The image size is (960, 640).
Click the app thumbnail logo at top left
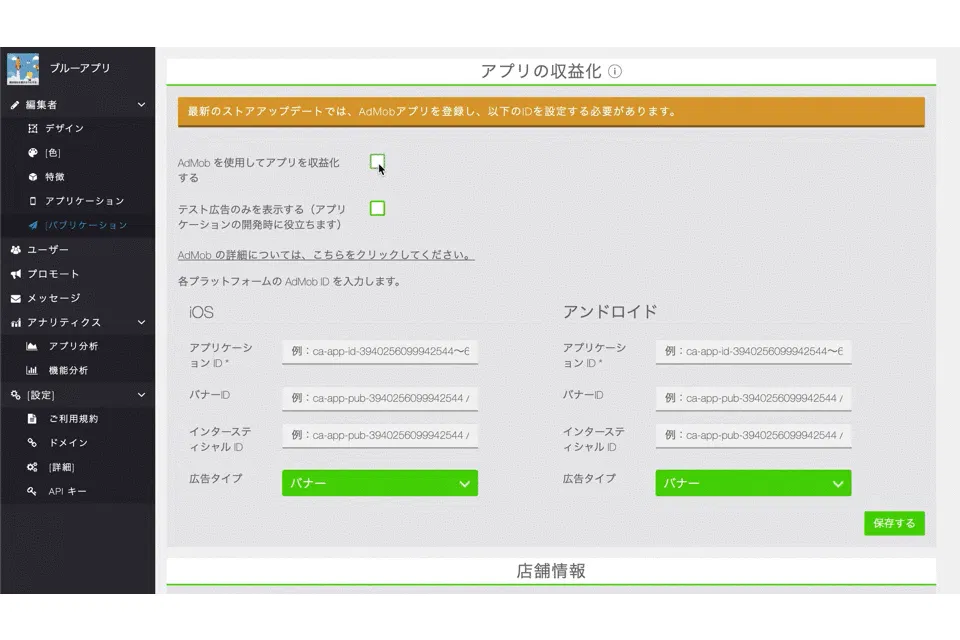23,69
